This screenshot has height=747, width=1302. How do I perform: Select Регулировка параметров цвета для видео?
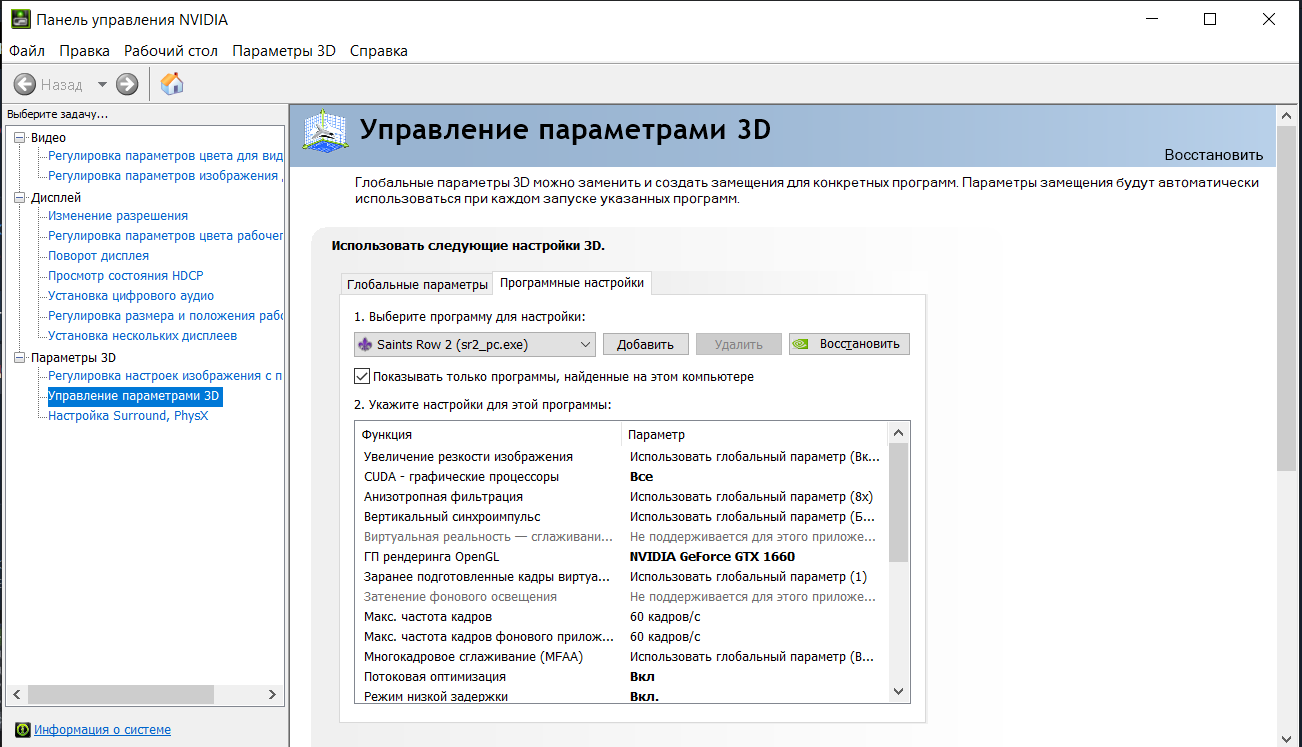(x=166, y=156)
